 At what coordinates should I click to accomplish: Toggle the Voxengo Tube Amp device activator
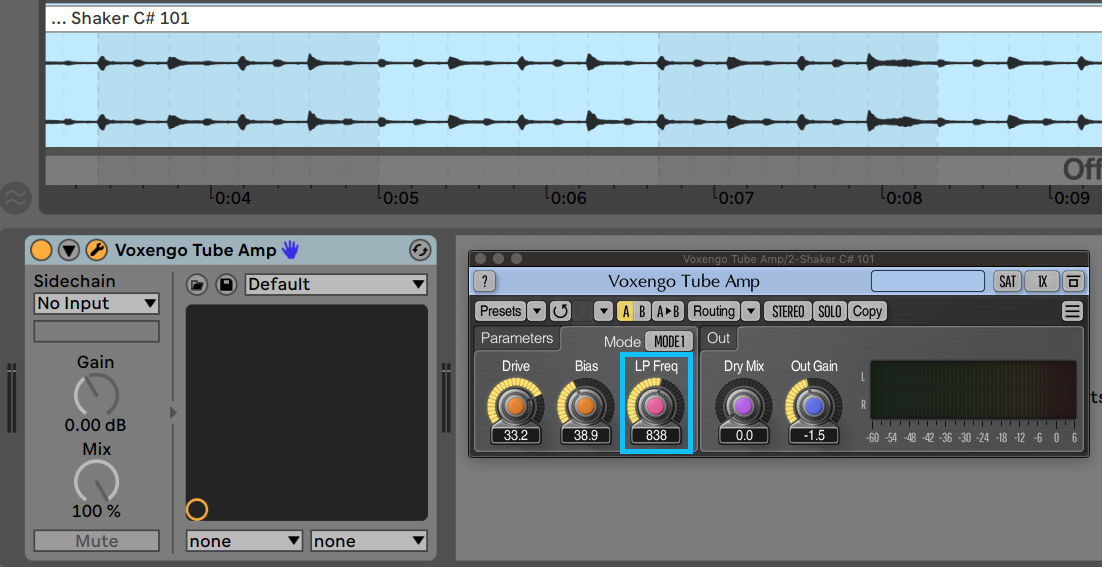[x=41, y=250]
